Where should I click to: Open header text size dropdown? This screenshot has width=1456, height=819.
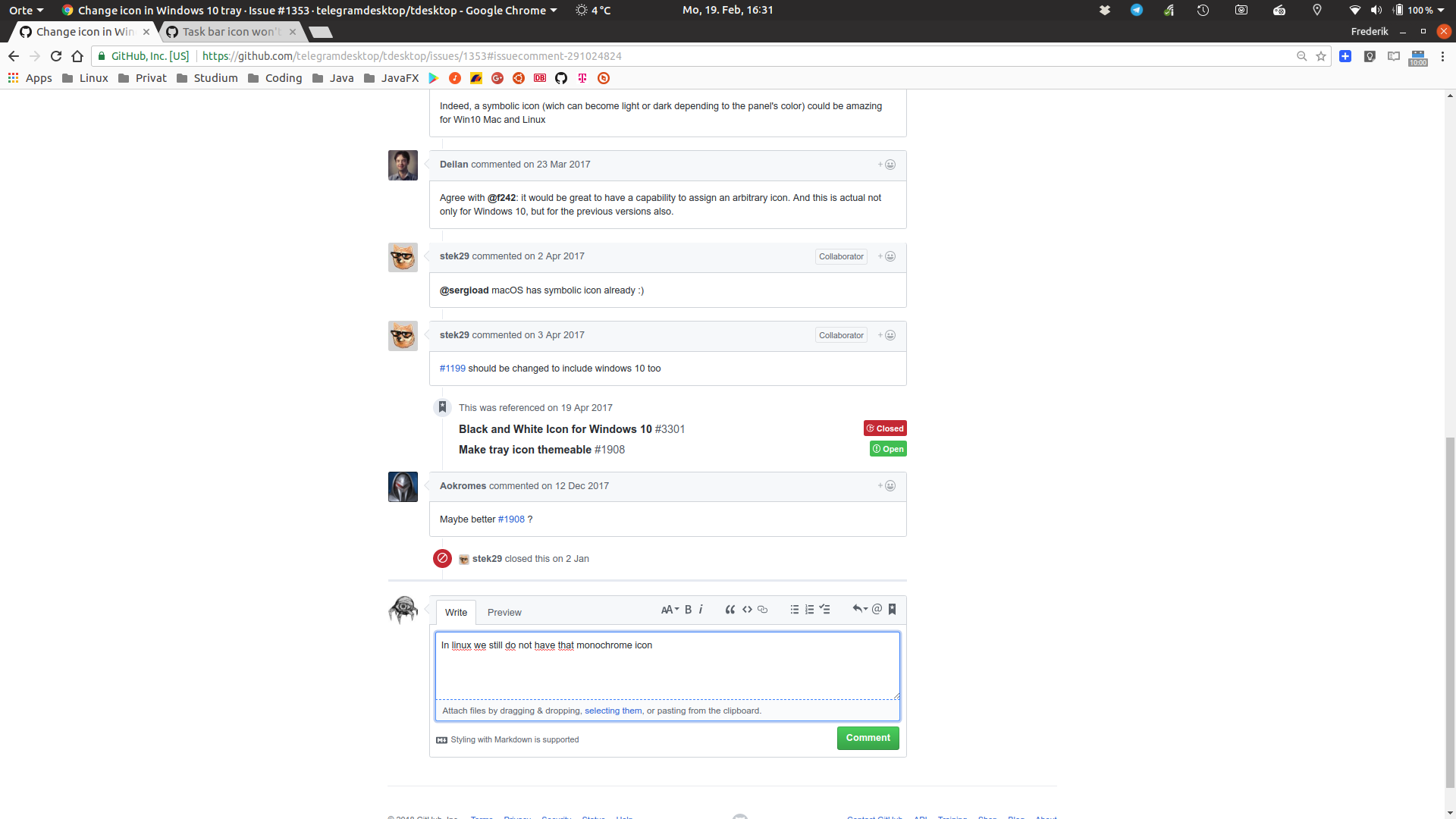(670, 610)
